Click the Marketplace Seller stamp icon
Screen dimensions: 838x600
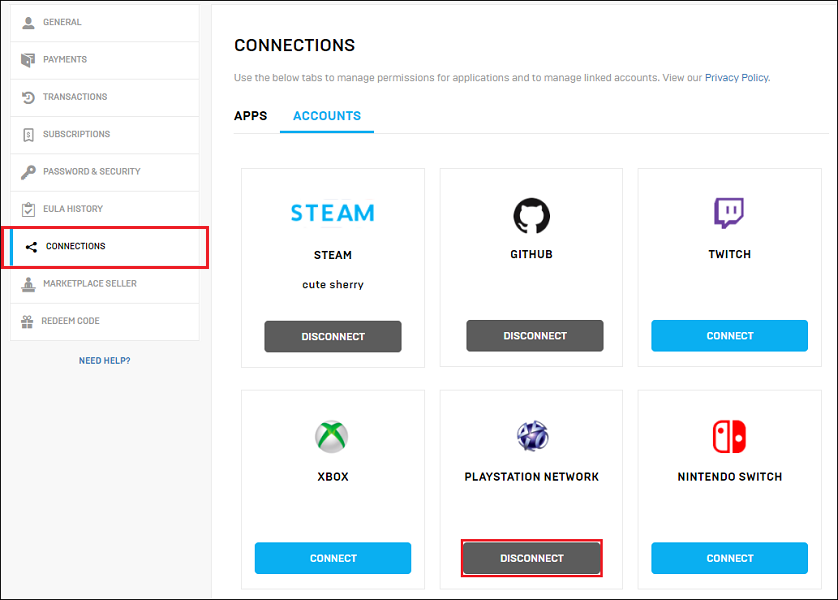[x=28, y=284]
